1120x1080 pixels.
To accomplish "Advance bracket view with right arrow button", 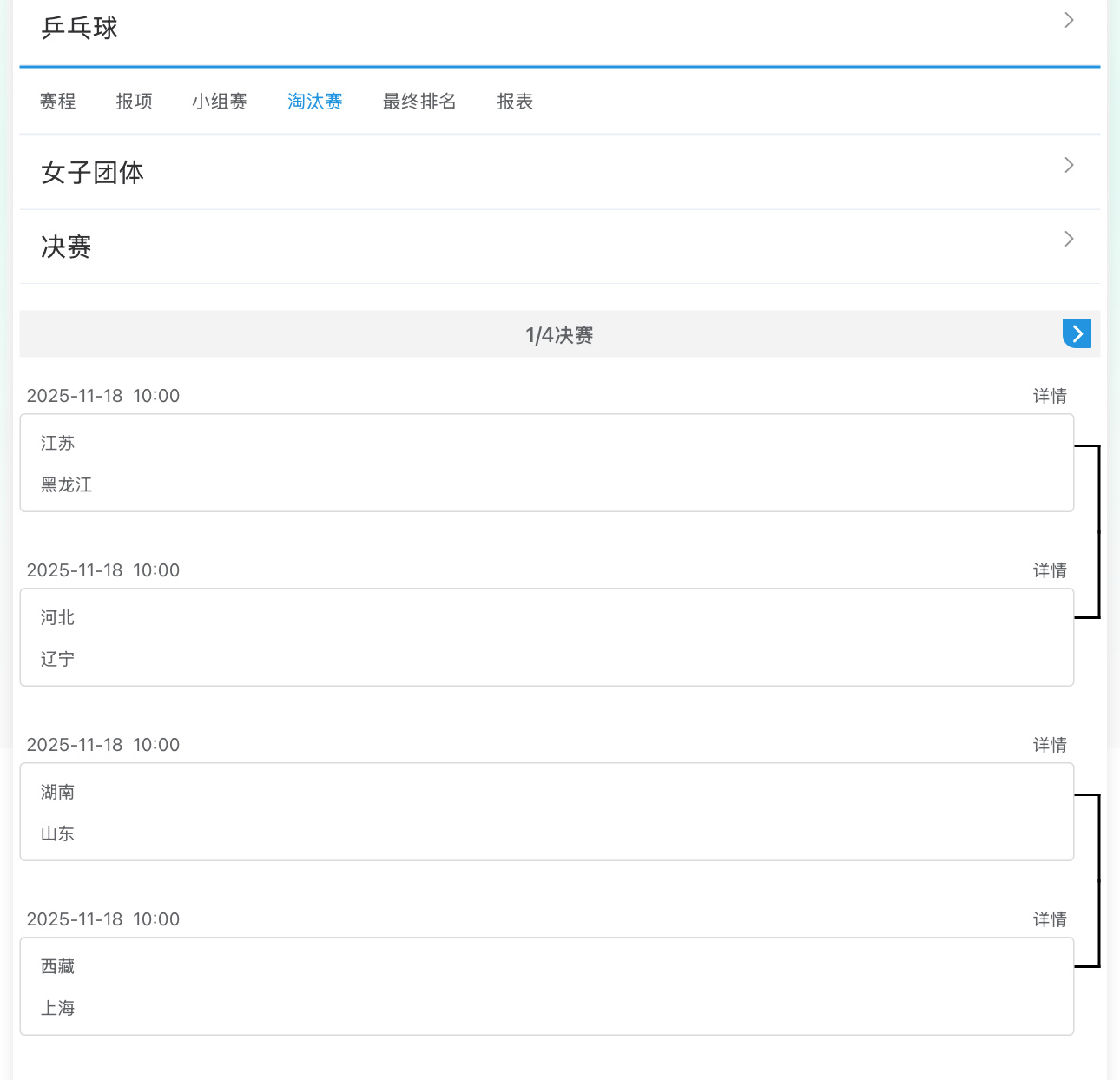I will [1077, 333].
